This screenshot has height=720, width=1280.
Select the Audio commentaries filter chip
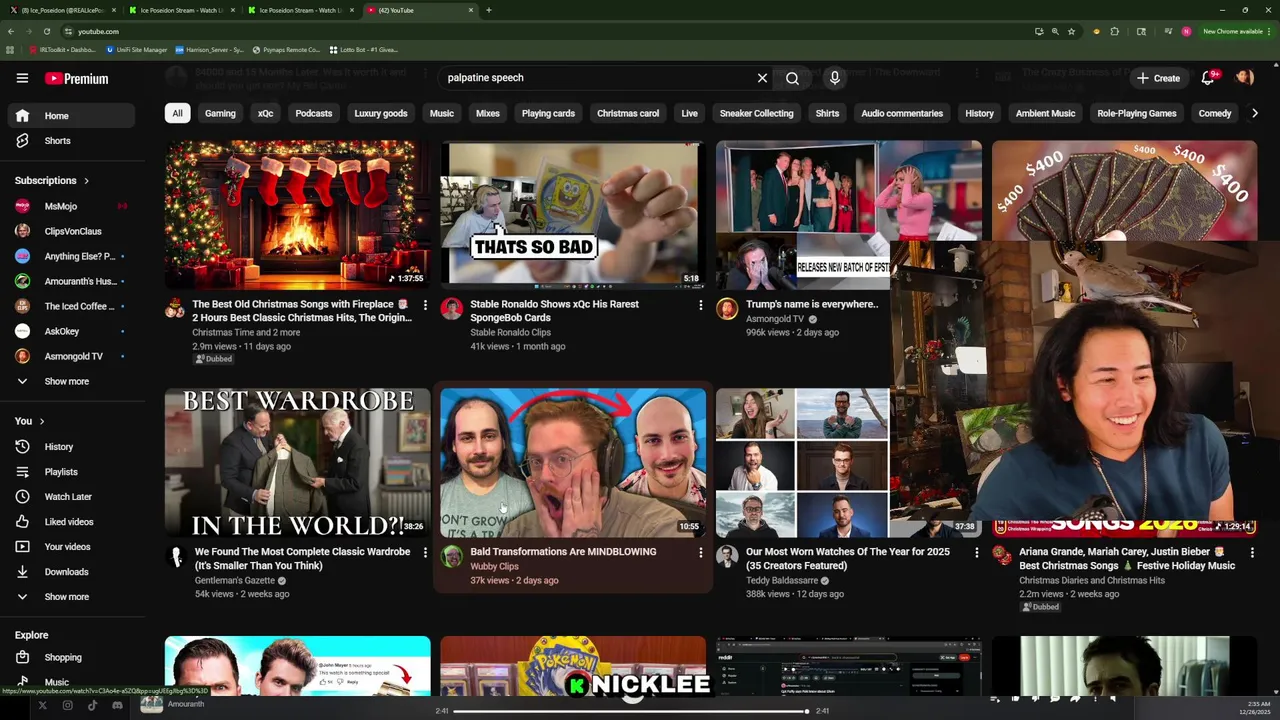point(902,113)
